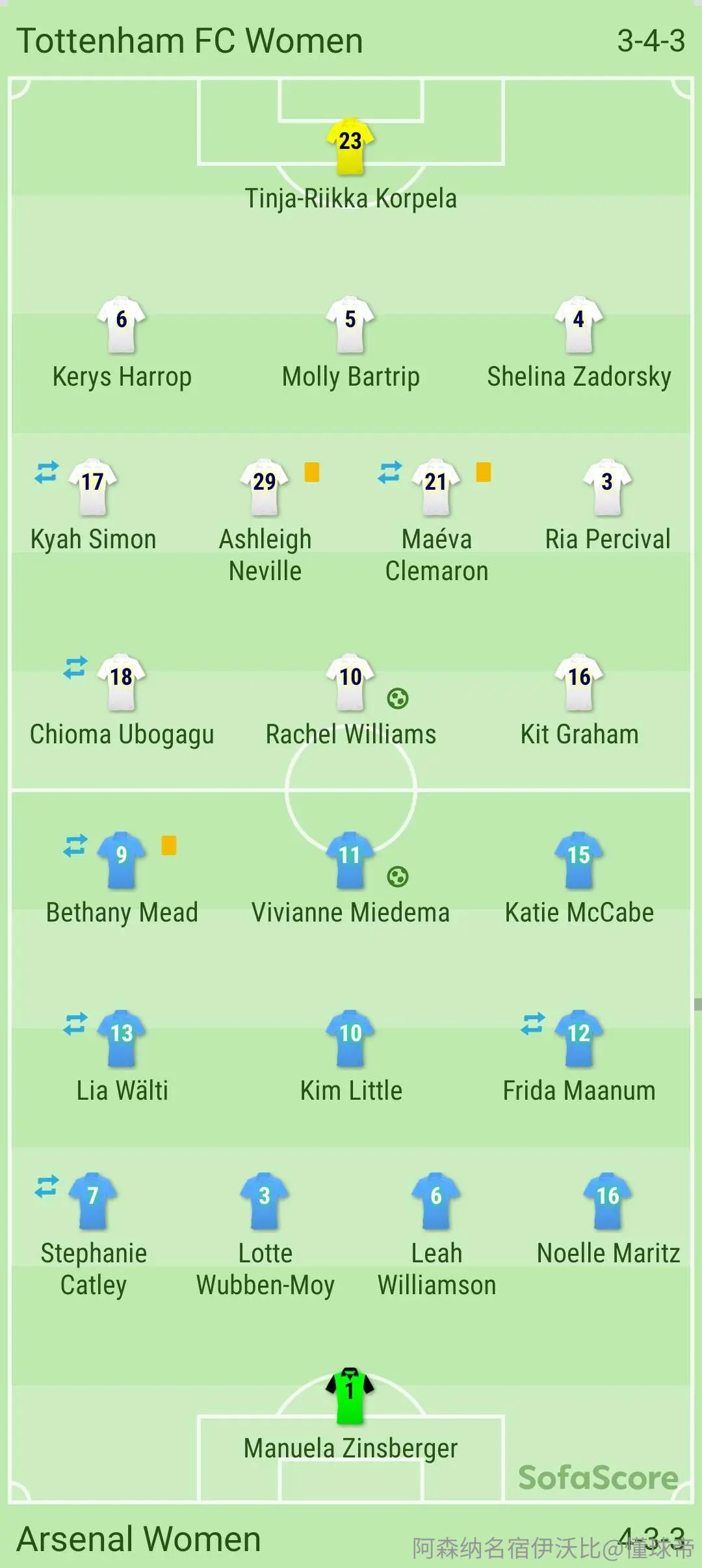Click the goal ball icon beside Vivianne Miedema

click(398, 877)
